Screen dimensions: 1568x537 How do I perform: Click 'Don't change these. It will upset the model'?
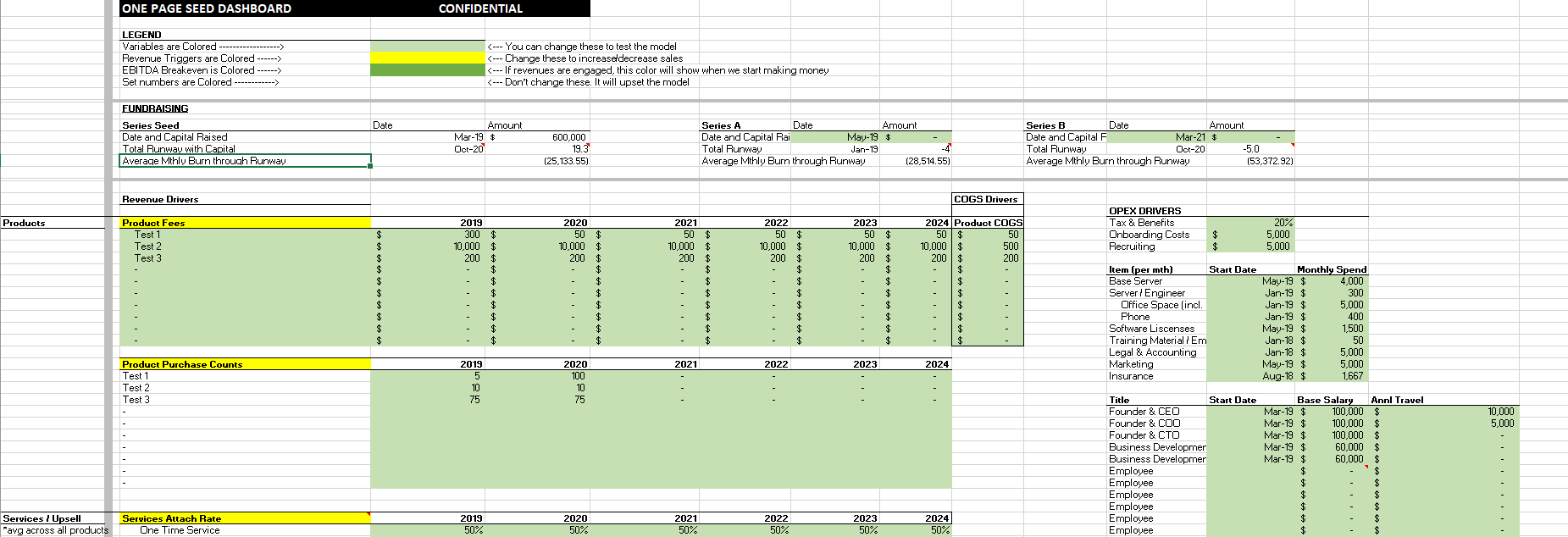(x=597, y=82)
